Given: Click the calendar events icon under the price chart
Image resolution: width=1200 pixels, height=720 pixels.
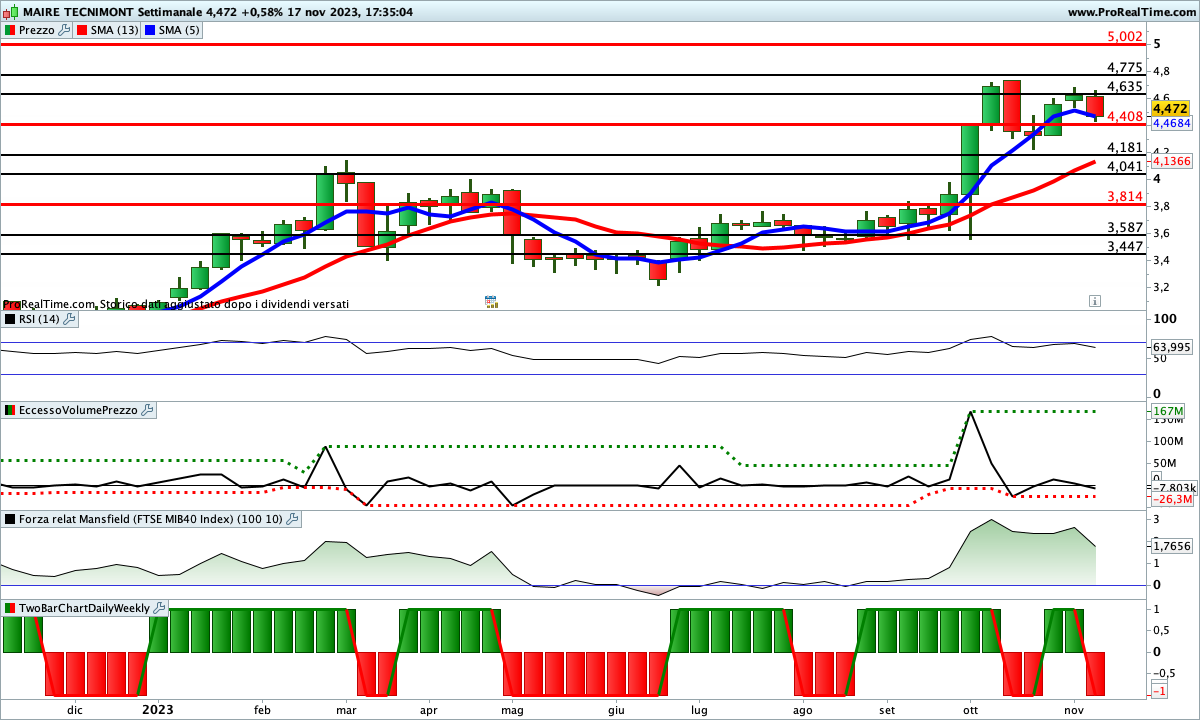Looking at the screenshot, I should 491,301.
